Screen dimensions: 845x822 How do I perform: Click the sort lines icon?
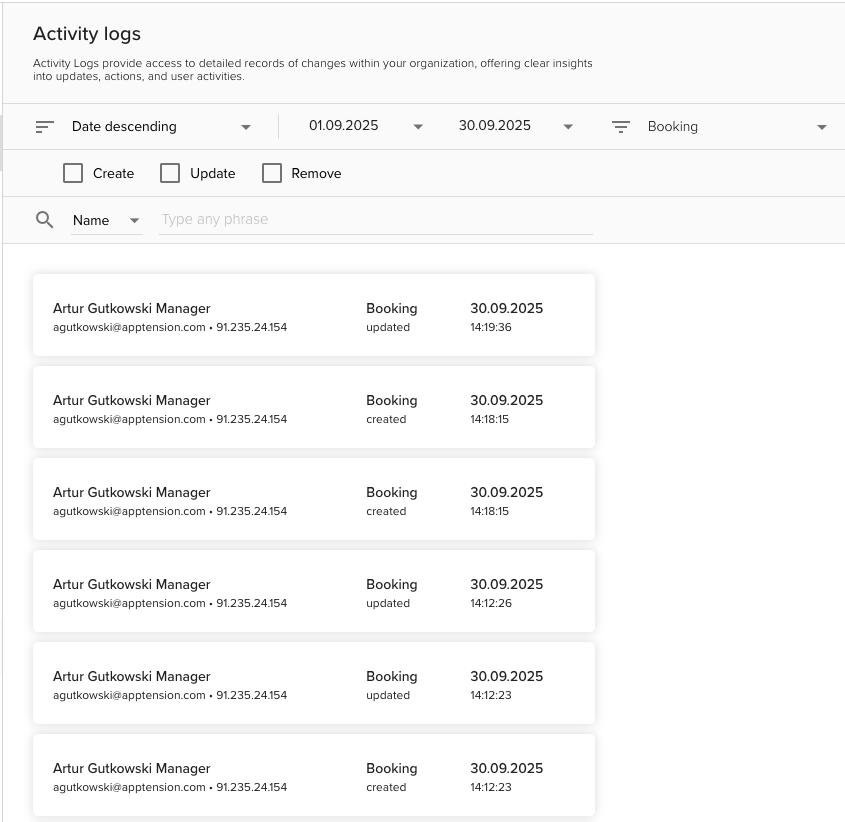click(44, 127)
